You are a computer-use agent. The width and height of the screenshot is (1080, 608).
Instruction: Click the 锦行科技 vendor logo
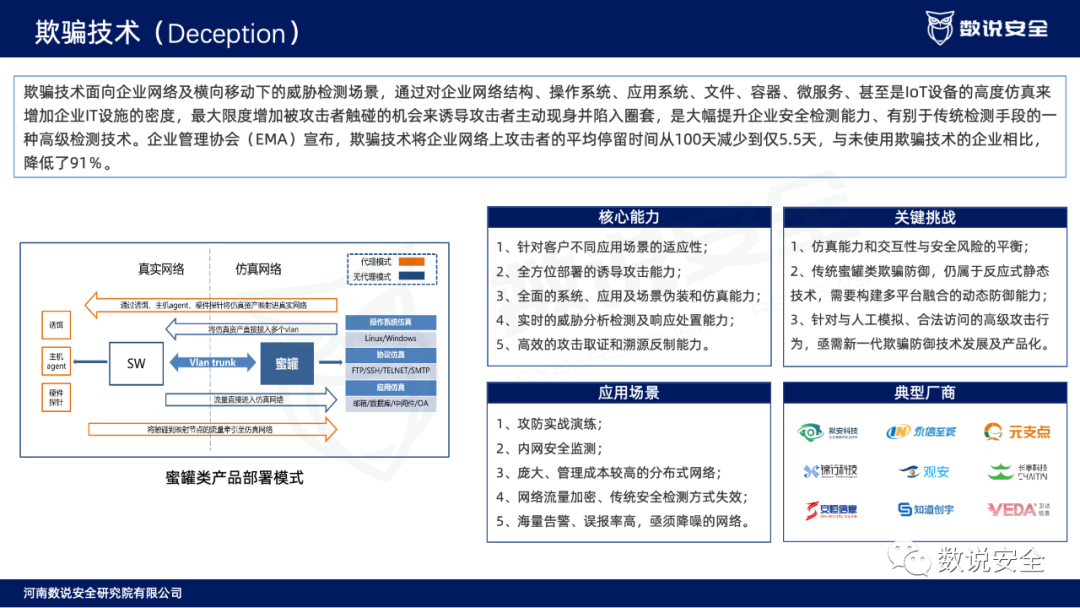[x=830, y=471]
